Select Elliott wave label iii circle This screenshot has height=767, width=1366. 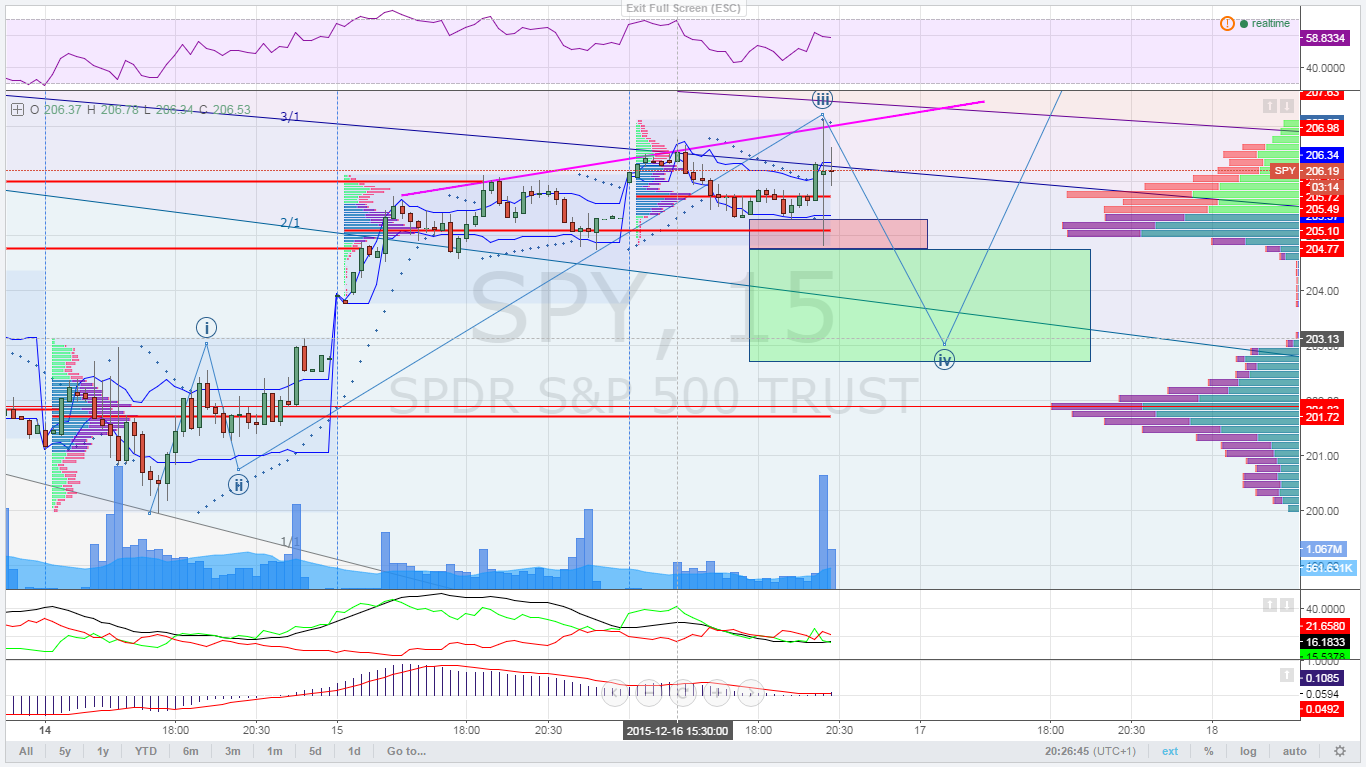[x=822, y=98]
